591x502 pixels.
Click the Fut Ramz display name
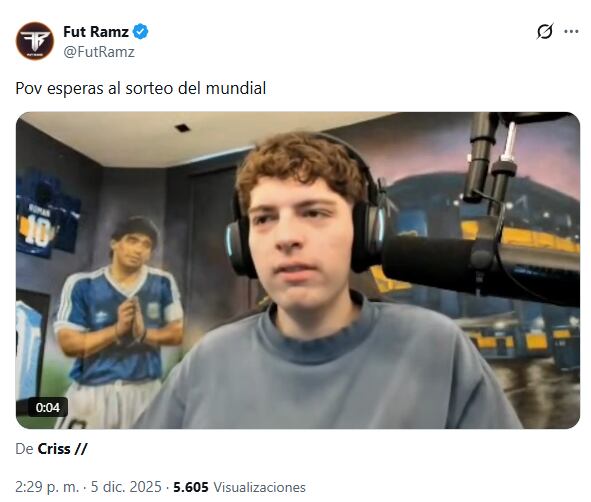click(x=96, y=32)
